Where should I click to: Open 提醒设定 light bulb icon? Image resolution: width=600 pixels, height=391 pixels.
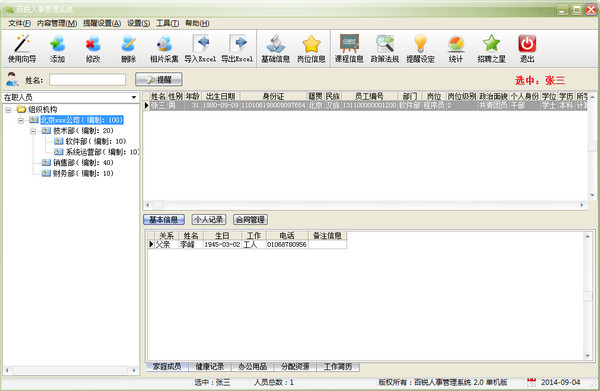[420, 44]
